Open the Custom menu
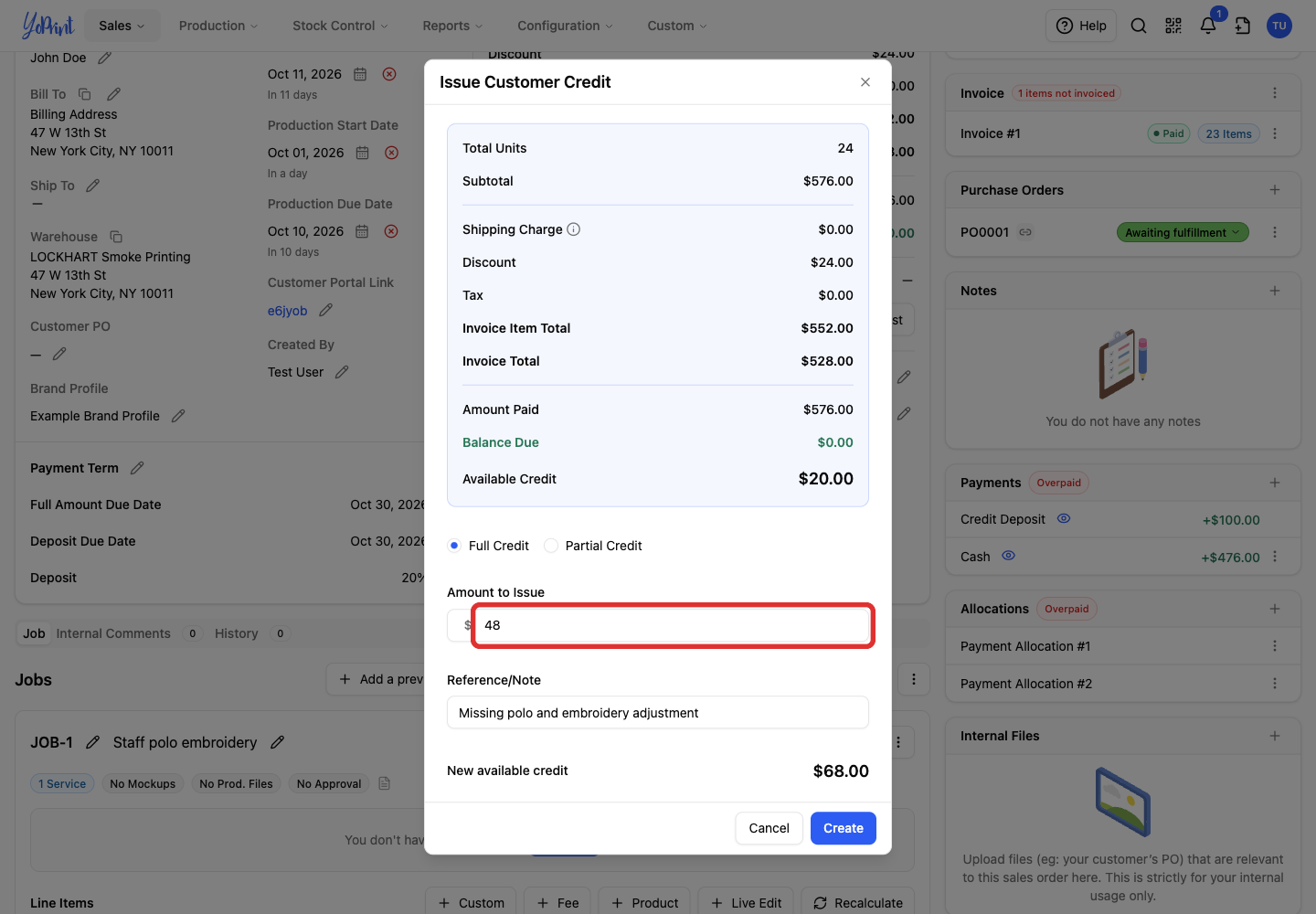Image resolution: width=1316 pixels, height=914 pixels. pyautogui.click(x=677, y=26)
